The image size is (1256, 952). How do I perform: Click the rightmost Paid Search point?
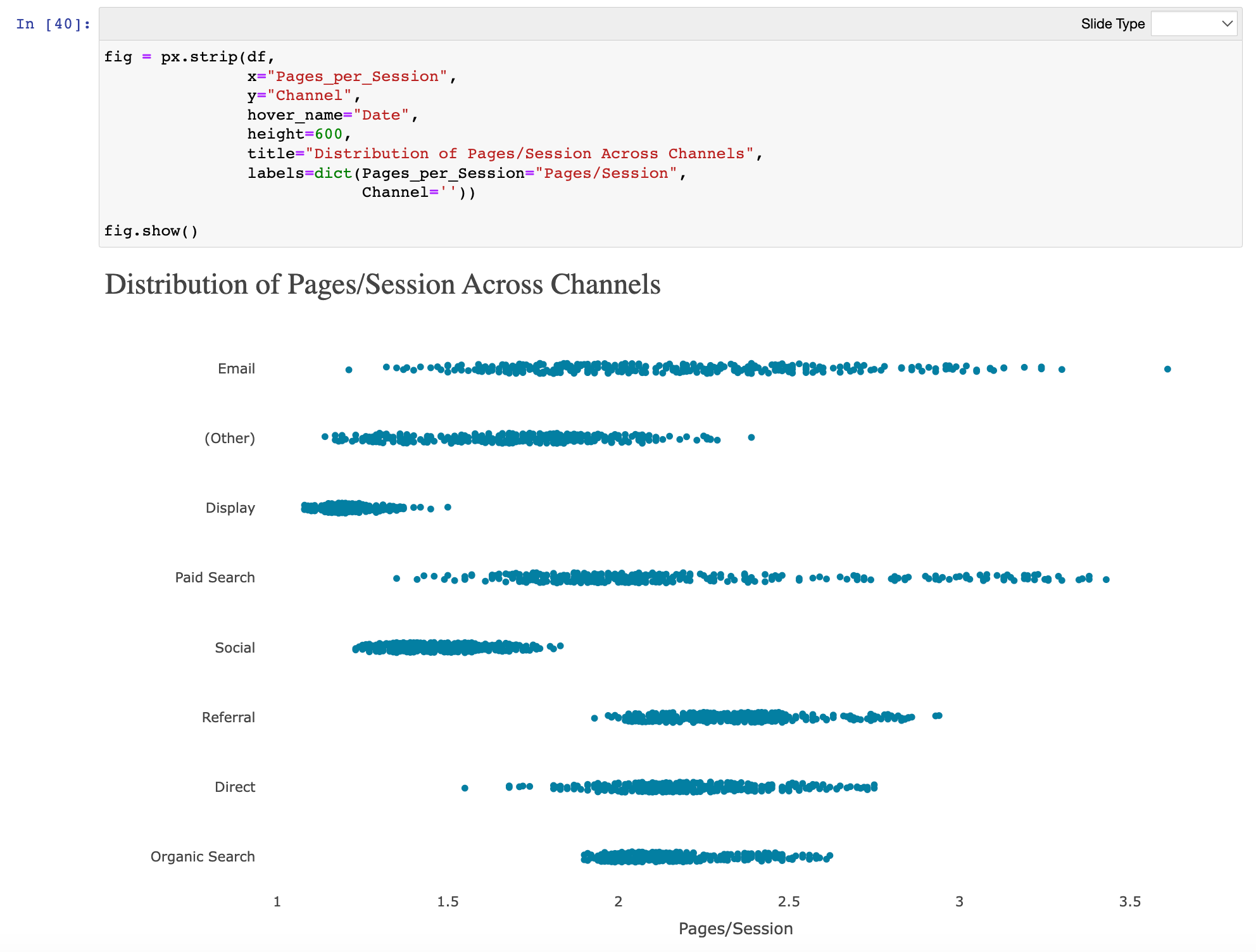[x=1106, y=579]
